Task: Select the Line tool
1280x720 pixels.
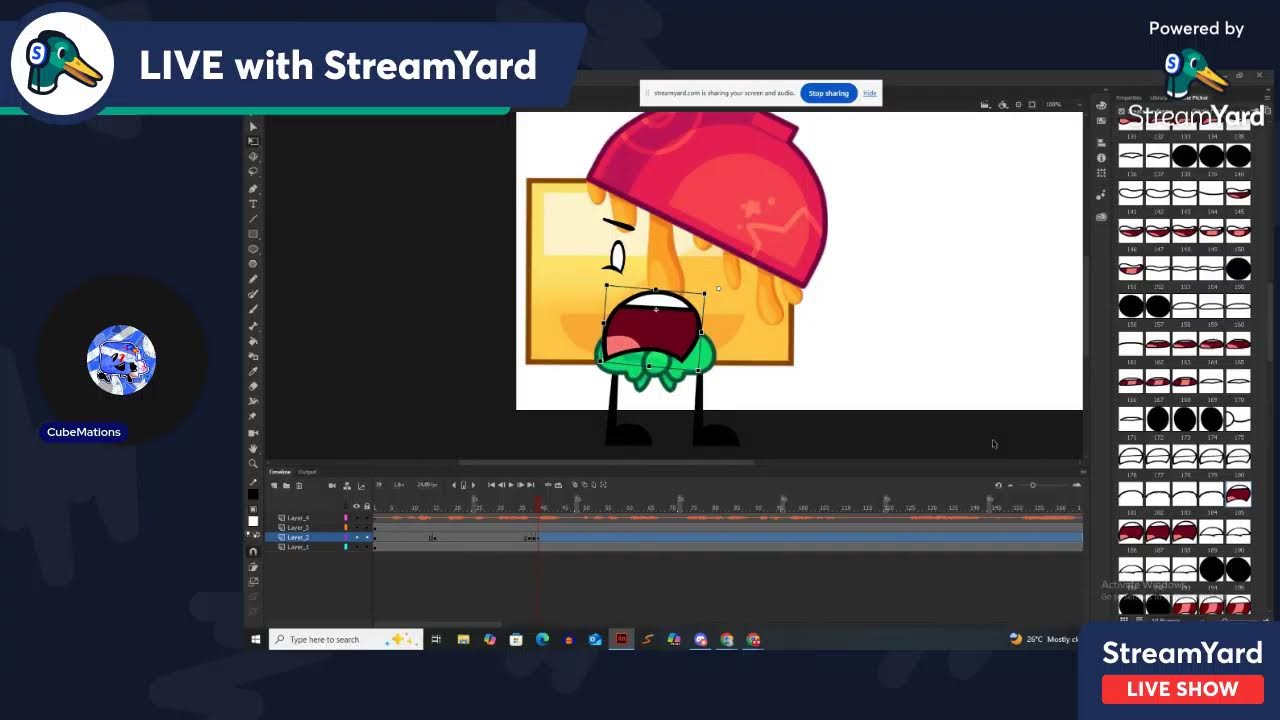Action: point(253,218)
